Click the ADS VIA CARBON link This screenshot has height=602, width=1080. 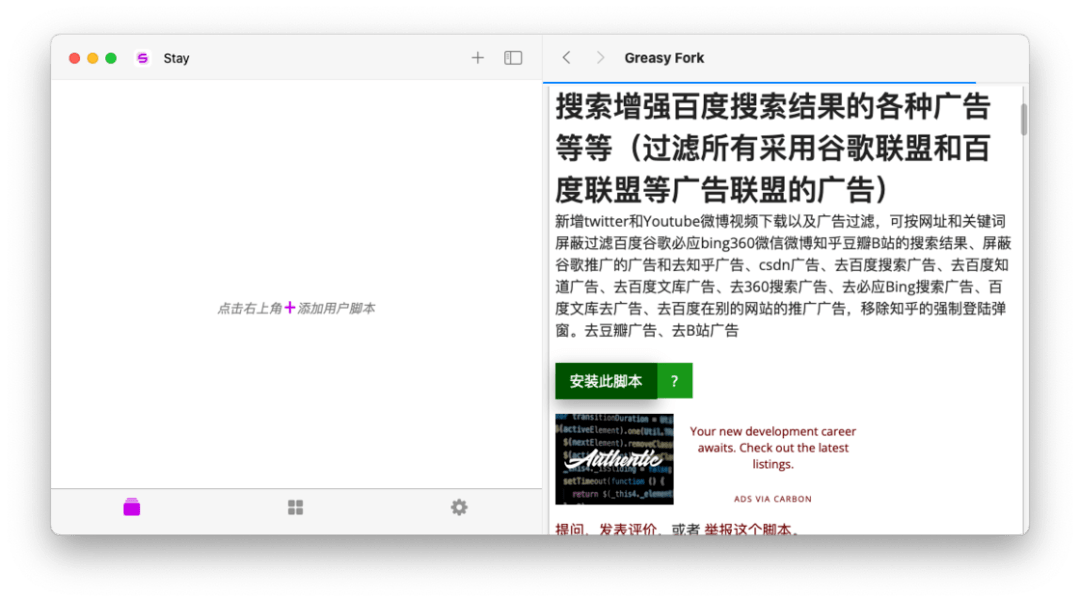pyautogui.click(x=773, y=499)
